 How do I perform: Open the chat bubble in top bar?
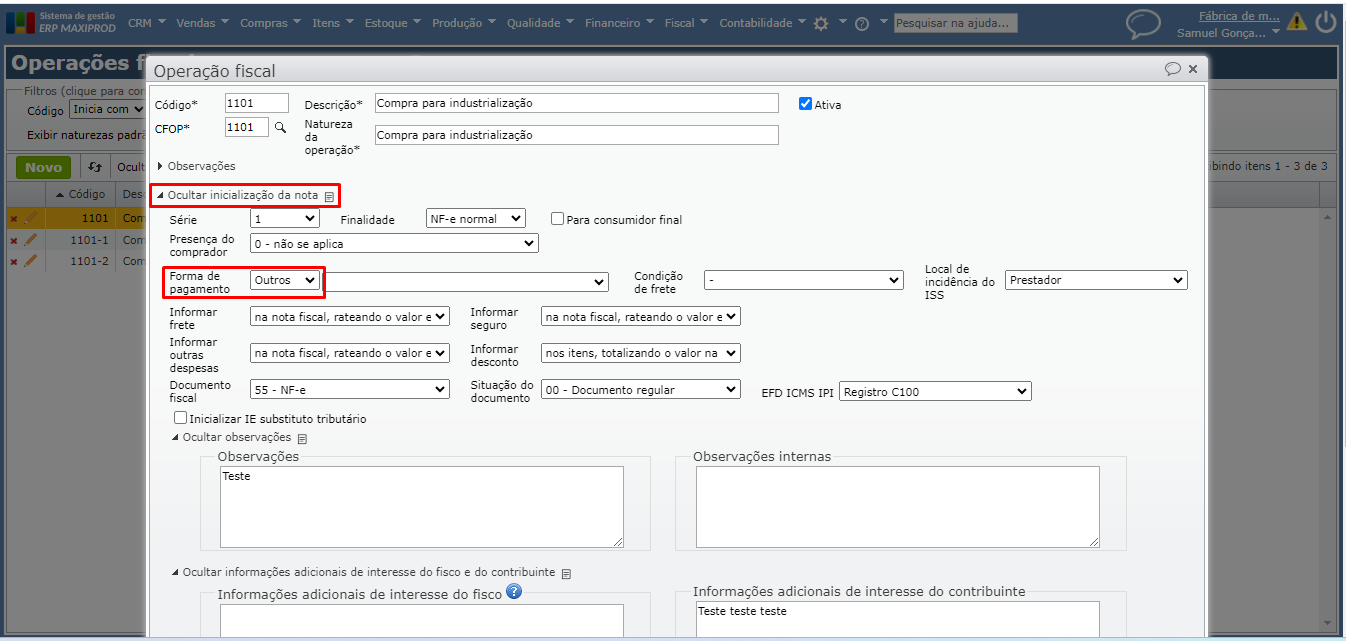[1143, 23]
